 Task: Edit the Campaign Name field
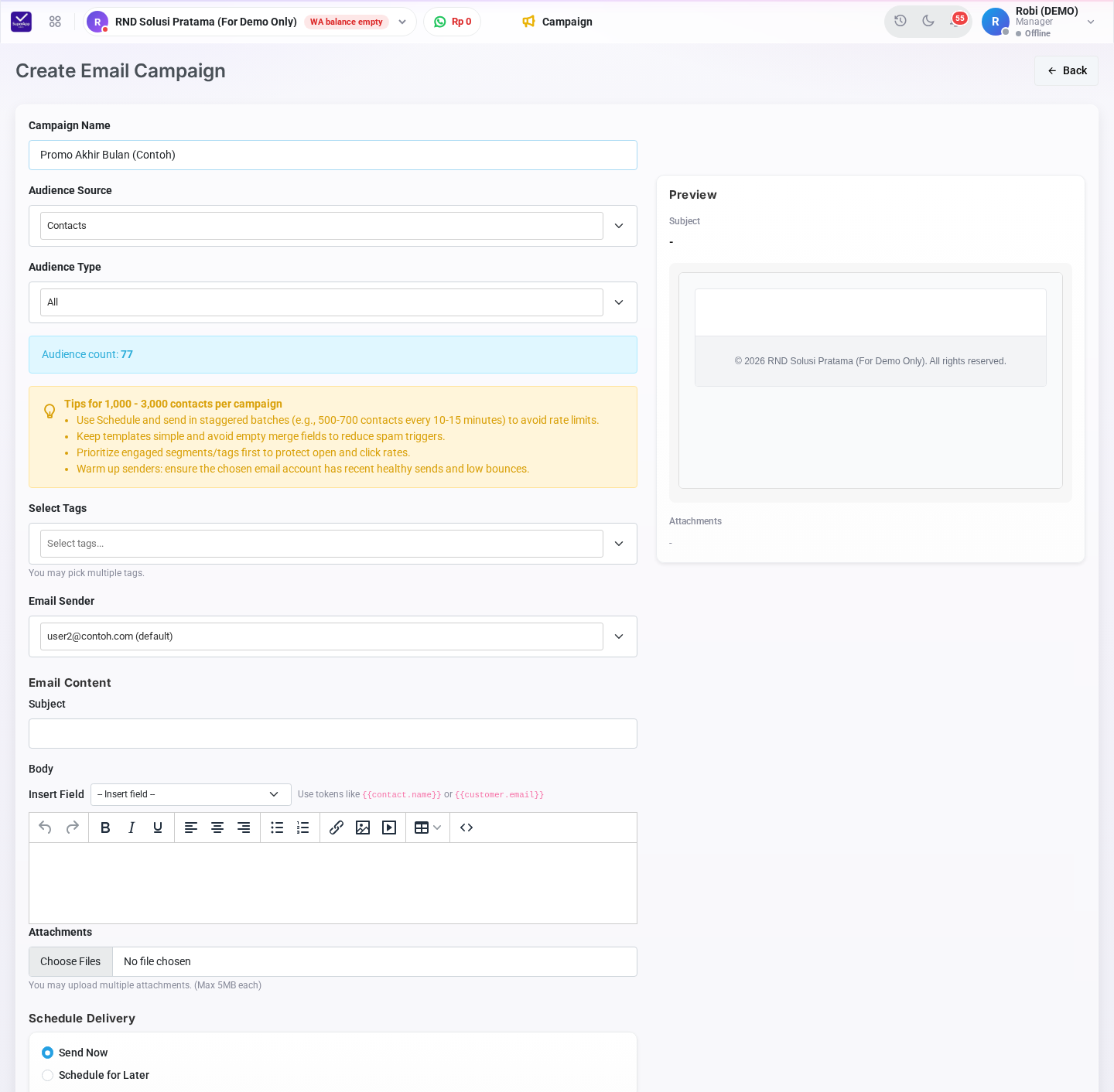point(333,155)
